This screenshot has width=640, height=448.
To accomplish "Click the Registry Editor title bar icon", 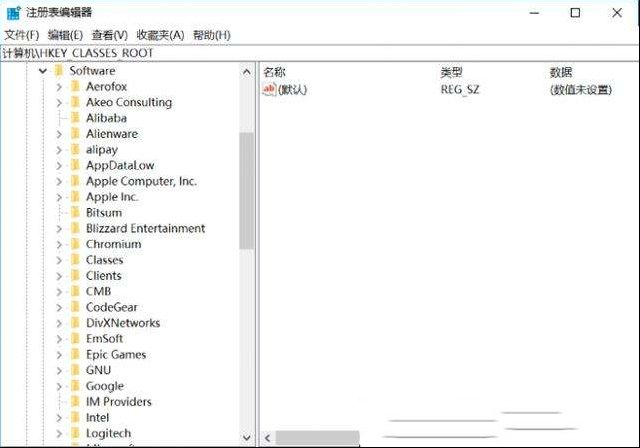I will tap(13, 13).
